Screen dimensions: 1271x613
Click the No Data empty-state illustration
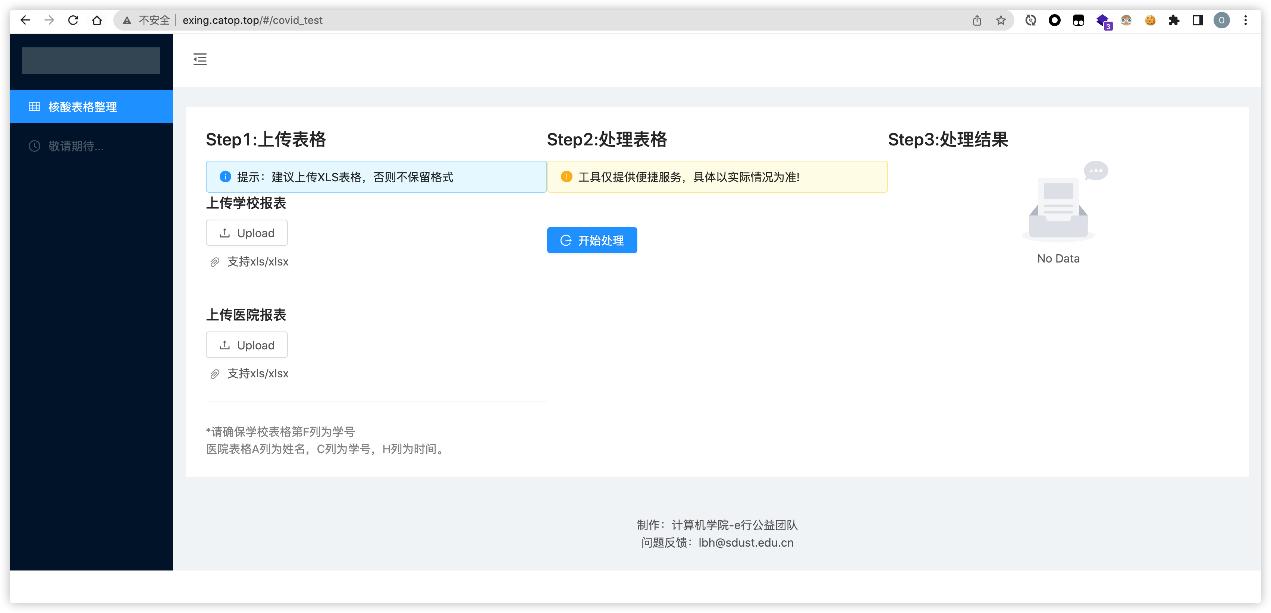[1059, 206]
